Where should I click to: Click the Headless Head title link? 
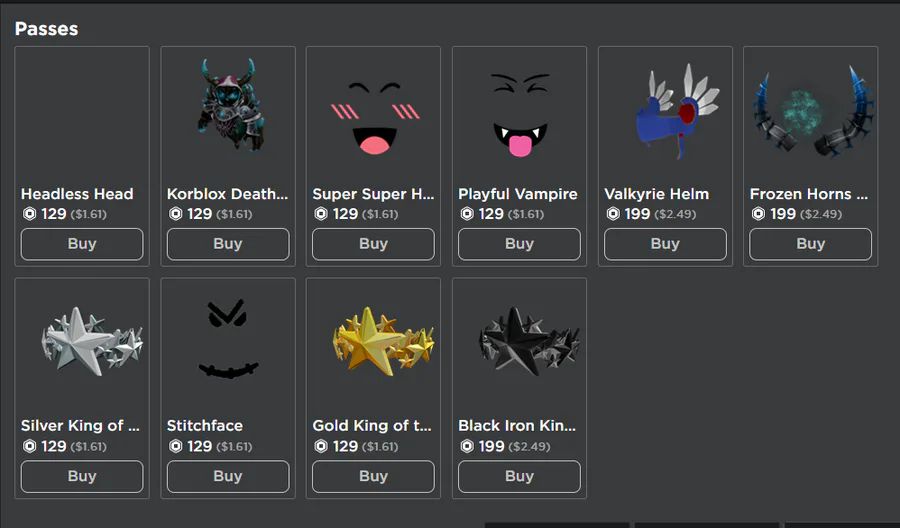pyautogui.click(x=77, y=194)
